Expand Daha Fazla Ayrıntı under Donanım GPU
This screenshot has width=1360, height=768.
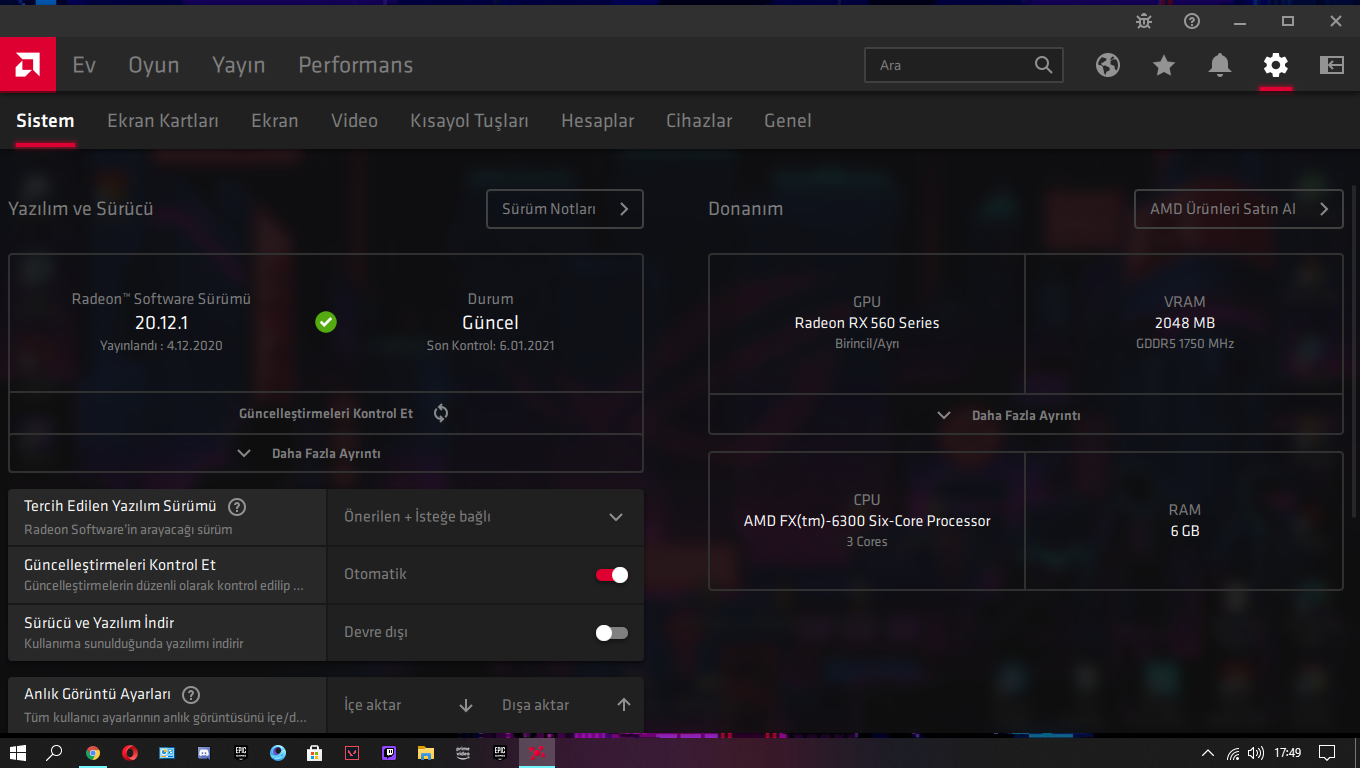[x=1026, y=415]
